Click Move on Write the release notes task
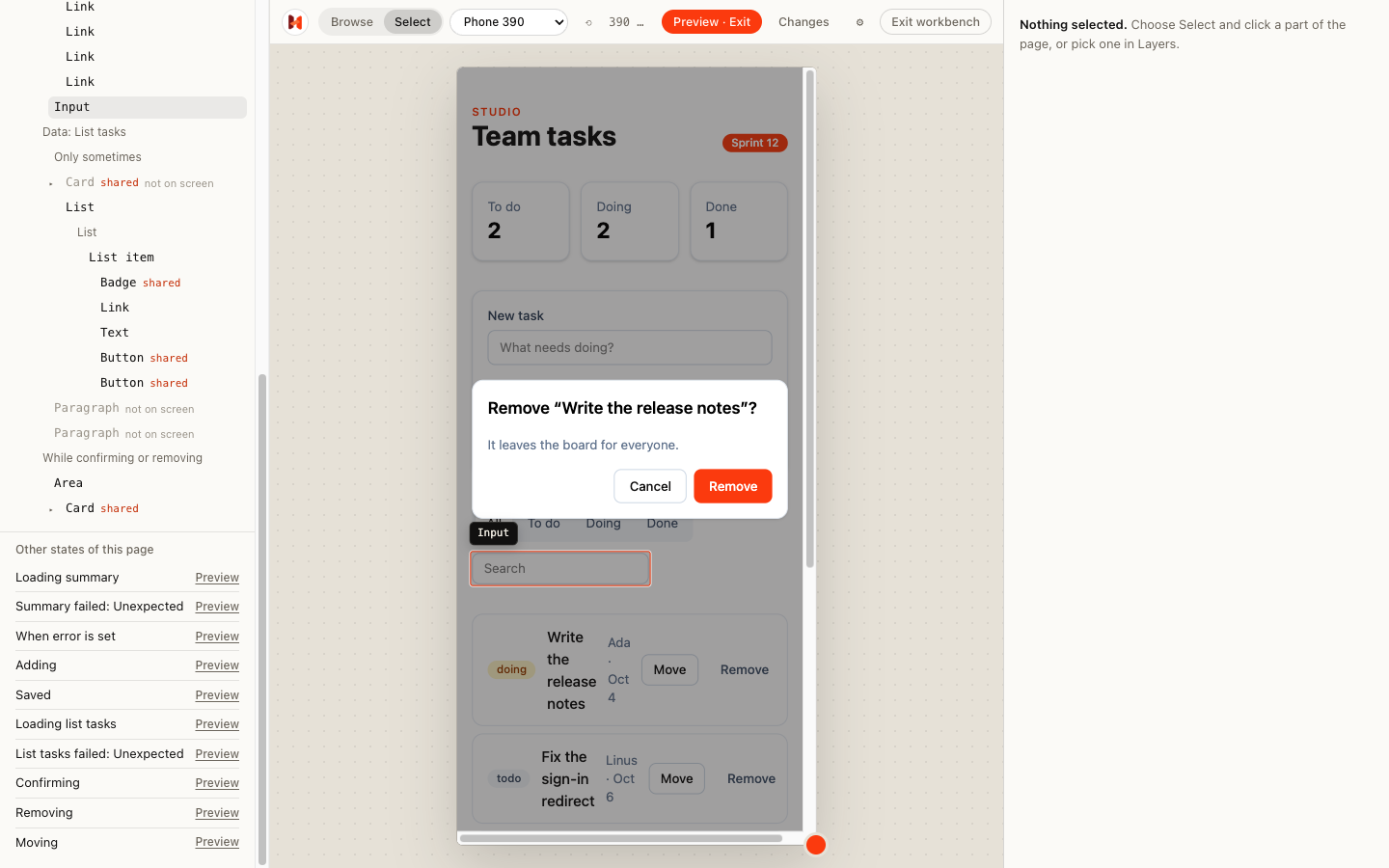Image resolution: width=1389 pixels, height=868 pixels. click(x=670, y=669)
